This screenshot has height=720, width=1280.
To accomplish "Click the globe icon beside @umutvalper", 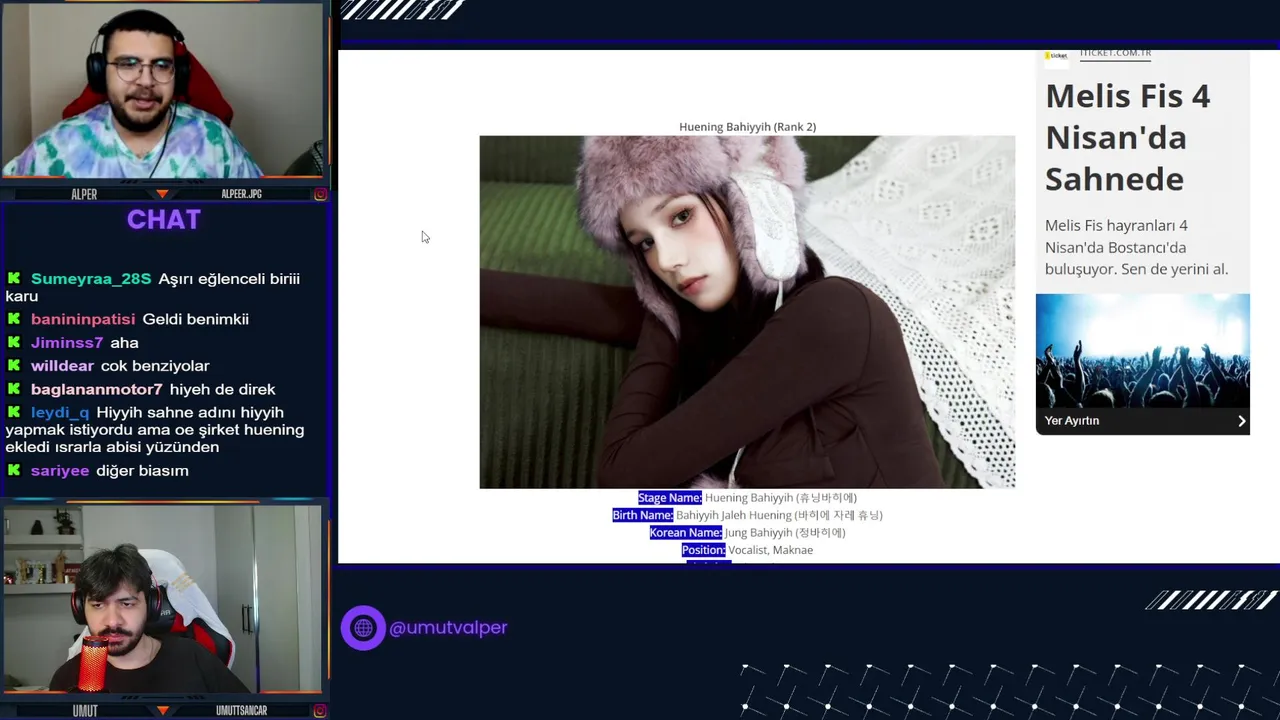I will pos(363,628).
